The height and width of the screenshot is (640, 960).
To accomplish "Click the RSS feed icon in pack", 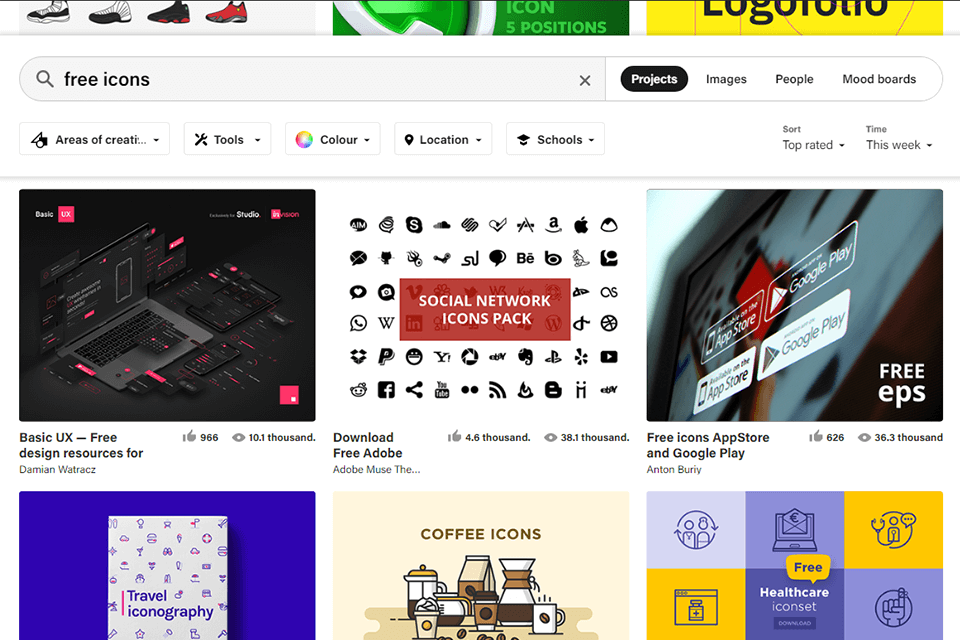I will [x=498, y=390].
